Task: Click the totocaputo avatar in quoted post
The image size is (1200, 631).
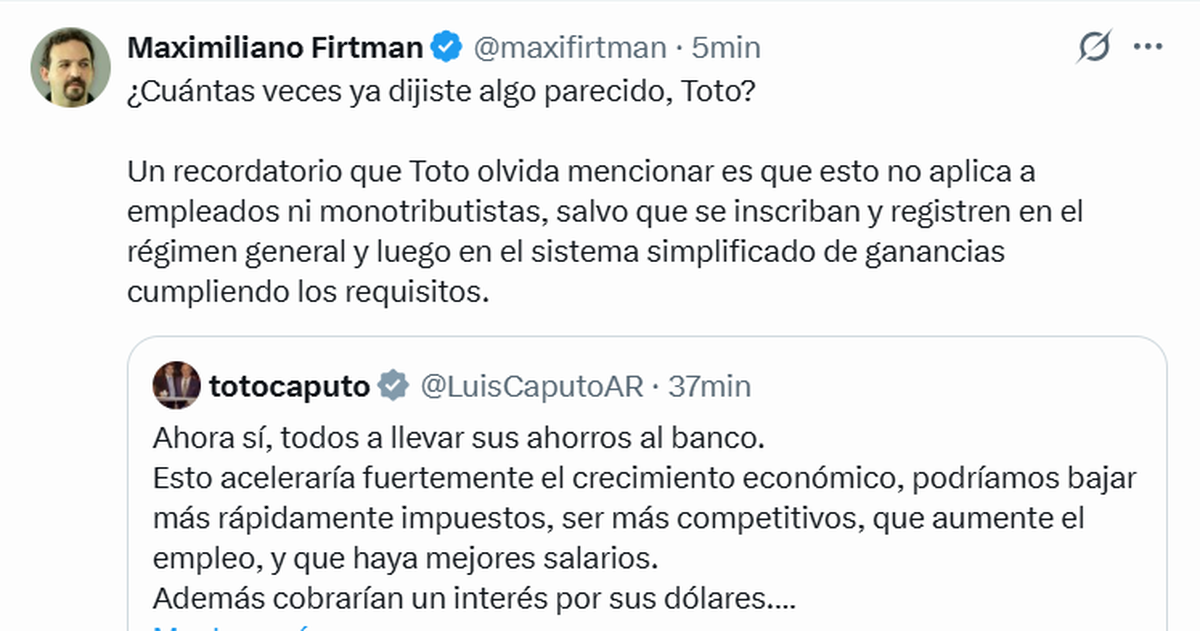Action: tap(176, 386)
